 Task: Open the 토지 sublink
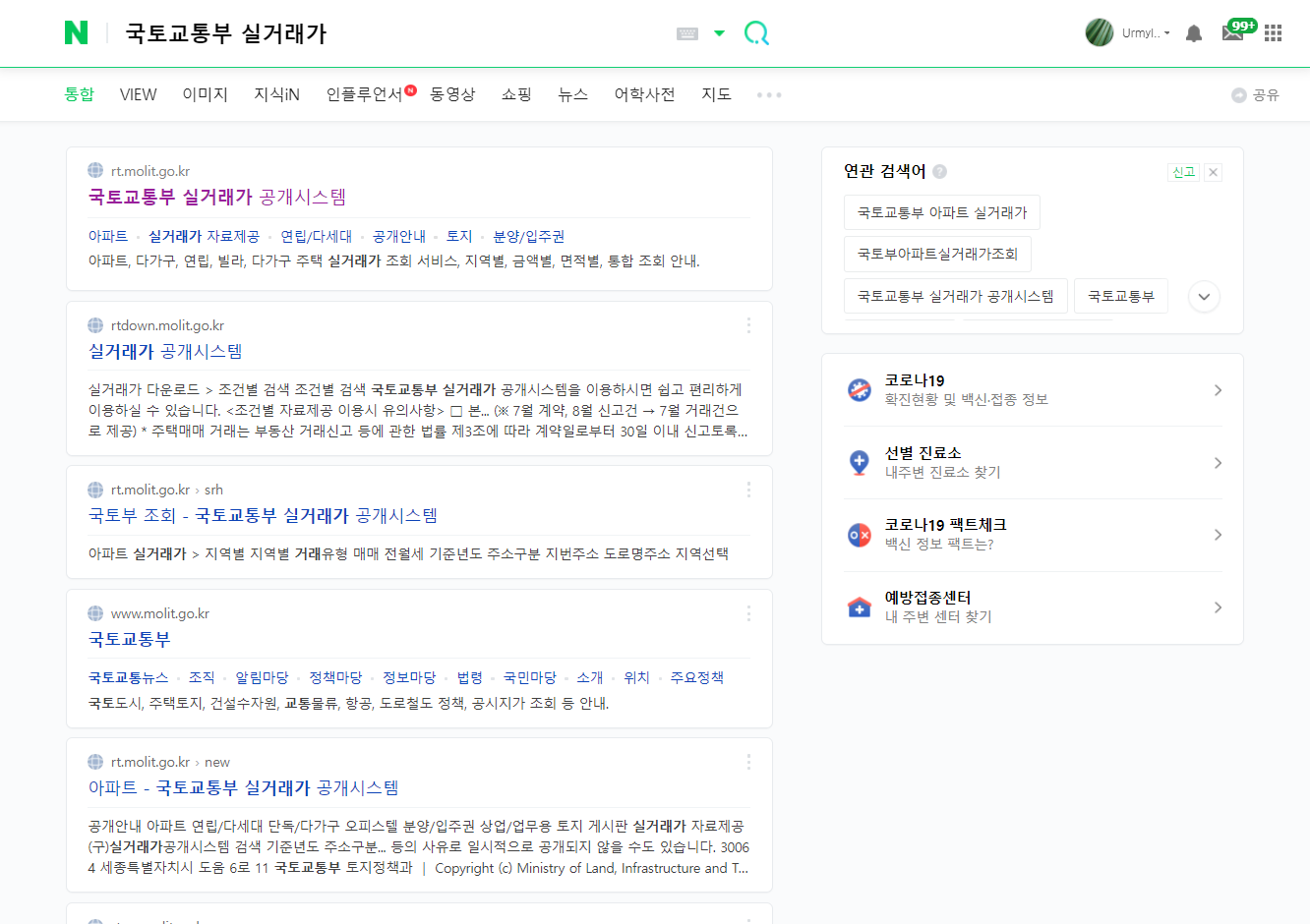pyautogui.click(x=459, y=236)
